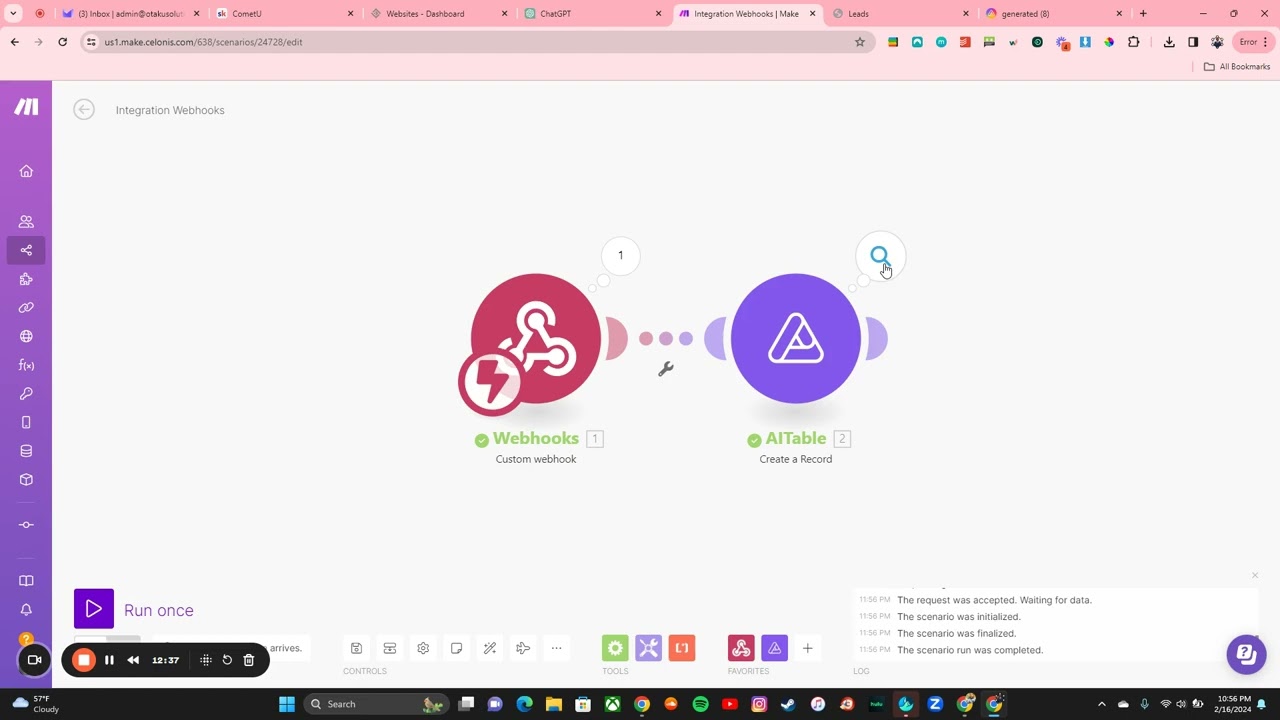Image resolution: width=1280 pixels, height=720 pixels.
Task: Open the Team users sidebar icon
Action: click(x=26, y=222)
